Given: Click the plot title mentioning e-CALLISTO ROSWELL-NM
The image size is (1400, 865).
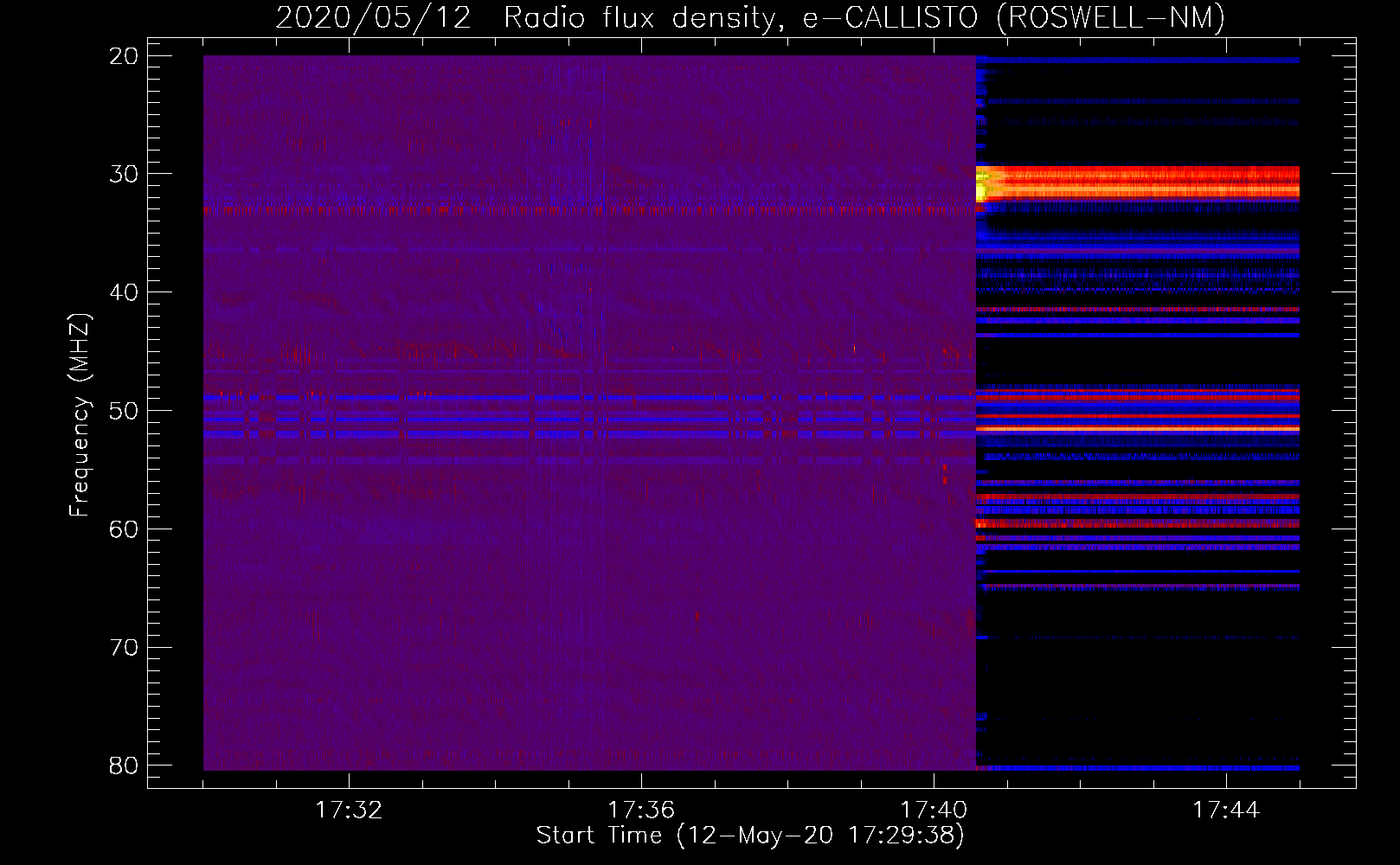Looking at the screenshot, I should [x=750, y=17].
